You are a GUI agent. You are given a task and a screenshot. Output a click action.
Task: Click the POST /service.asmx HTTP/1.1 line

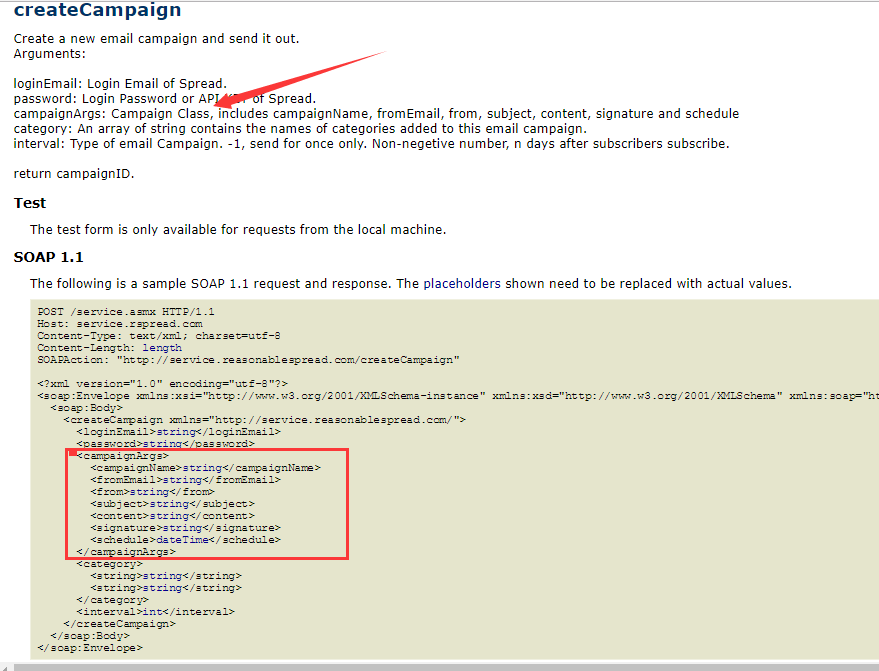pyautogui.click(x=126, y=312)
